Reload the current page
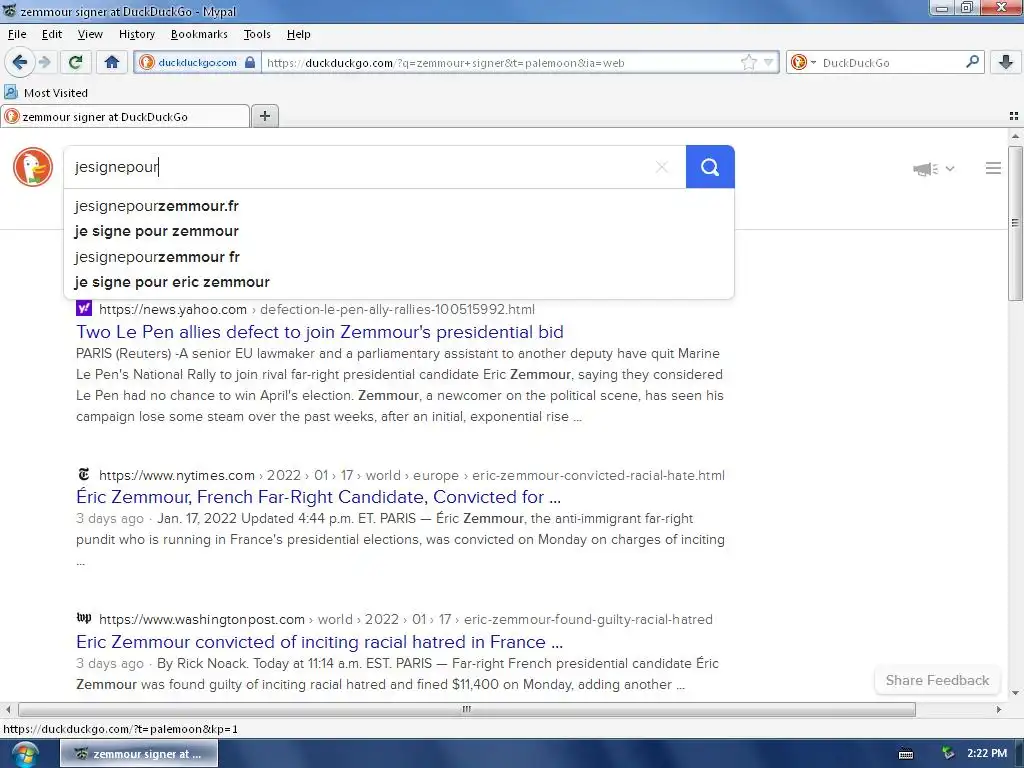 tap(75, 62)
